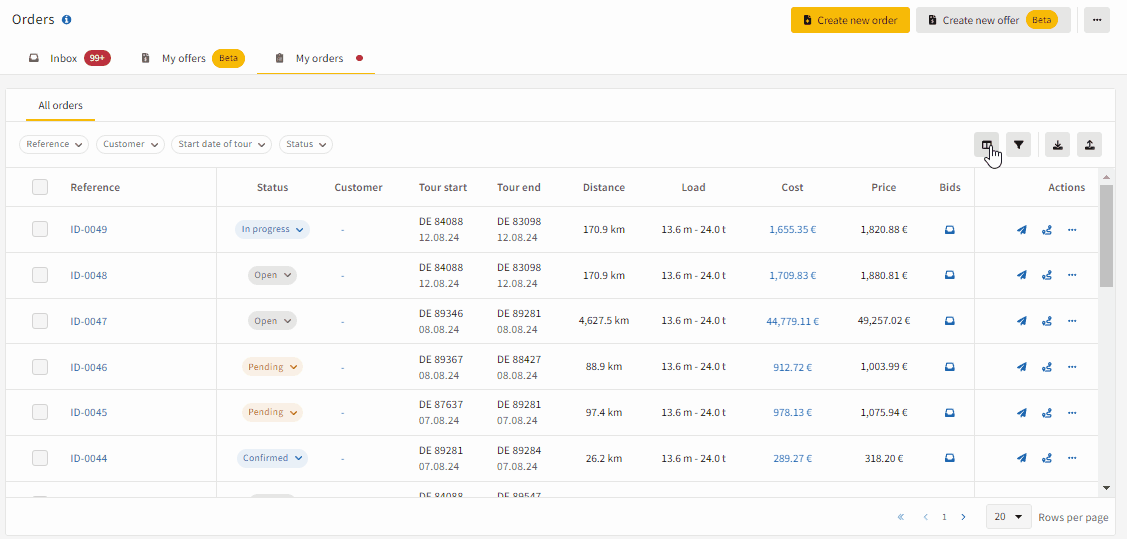
Task: Open the Customer filter dropdown
Action: [130, 144]
